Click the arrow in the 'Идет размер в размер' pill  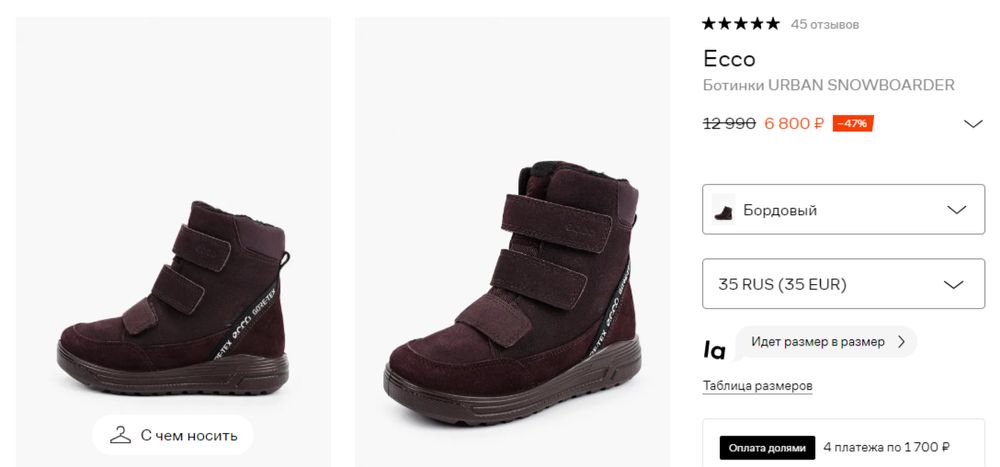pyautogui.click(x=901, y=342)
